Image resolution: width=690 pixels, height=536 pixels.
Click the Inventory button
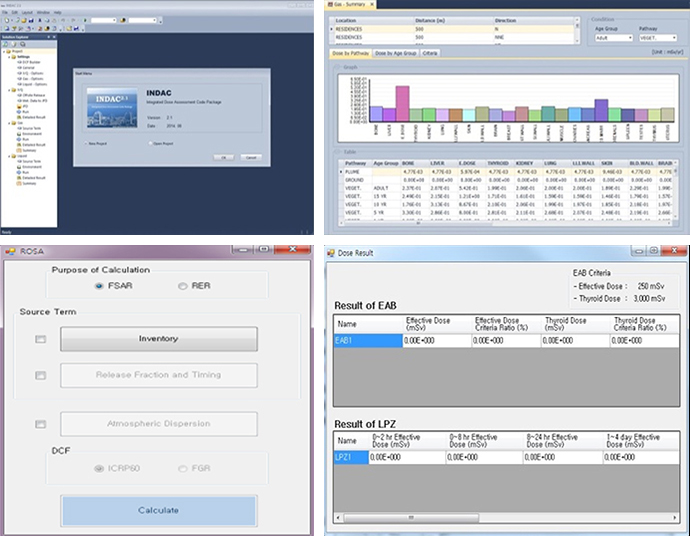[x=158, y=339]
